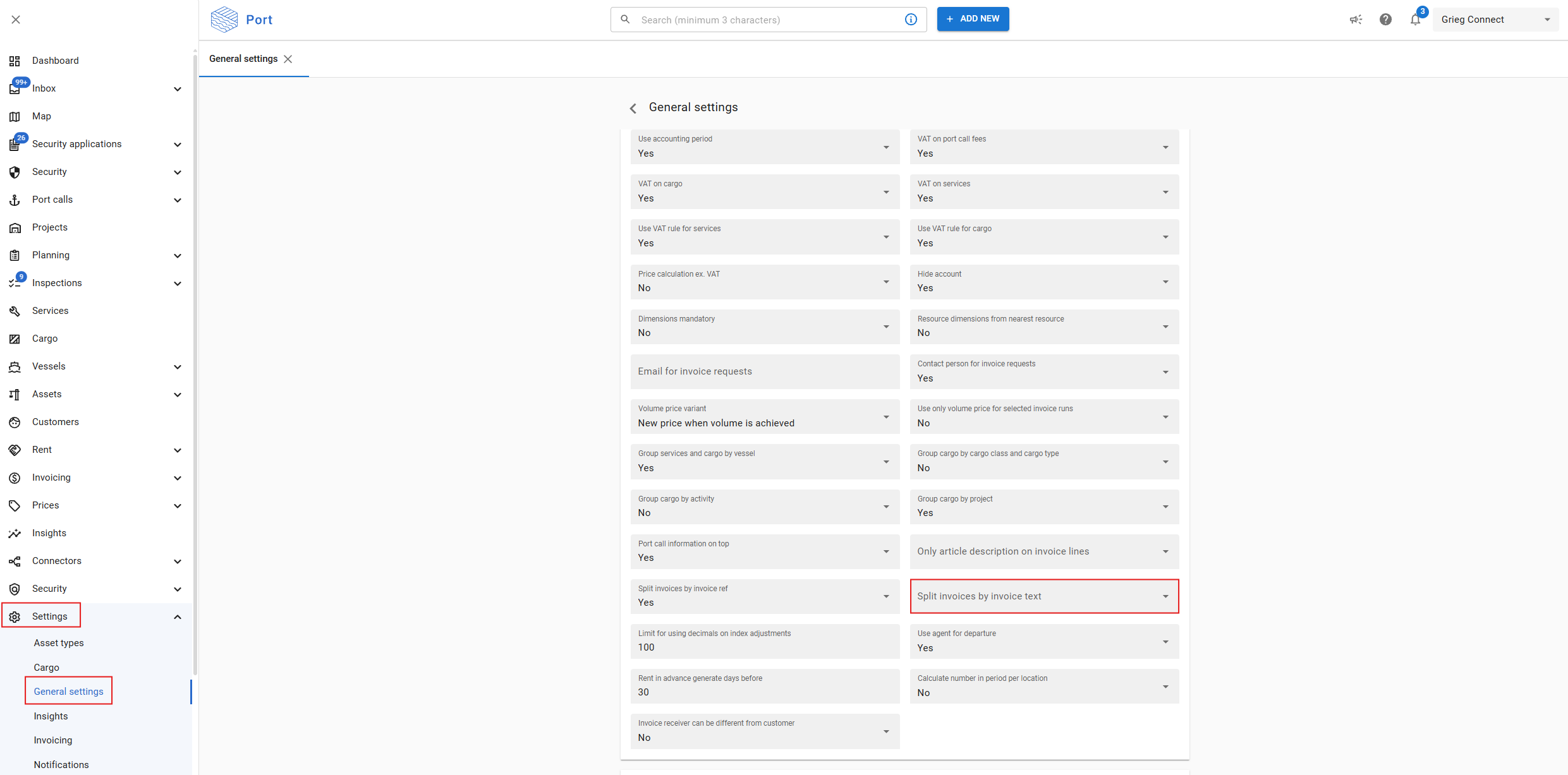1568x775 pixels.
Task: Open the Grieg Connect account dropdown
Action: [x=1495, y=20]
